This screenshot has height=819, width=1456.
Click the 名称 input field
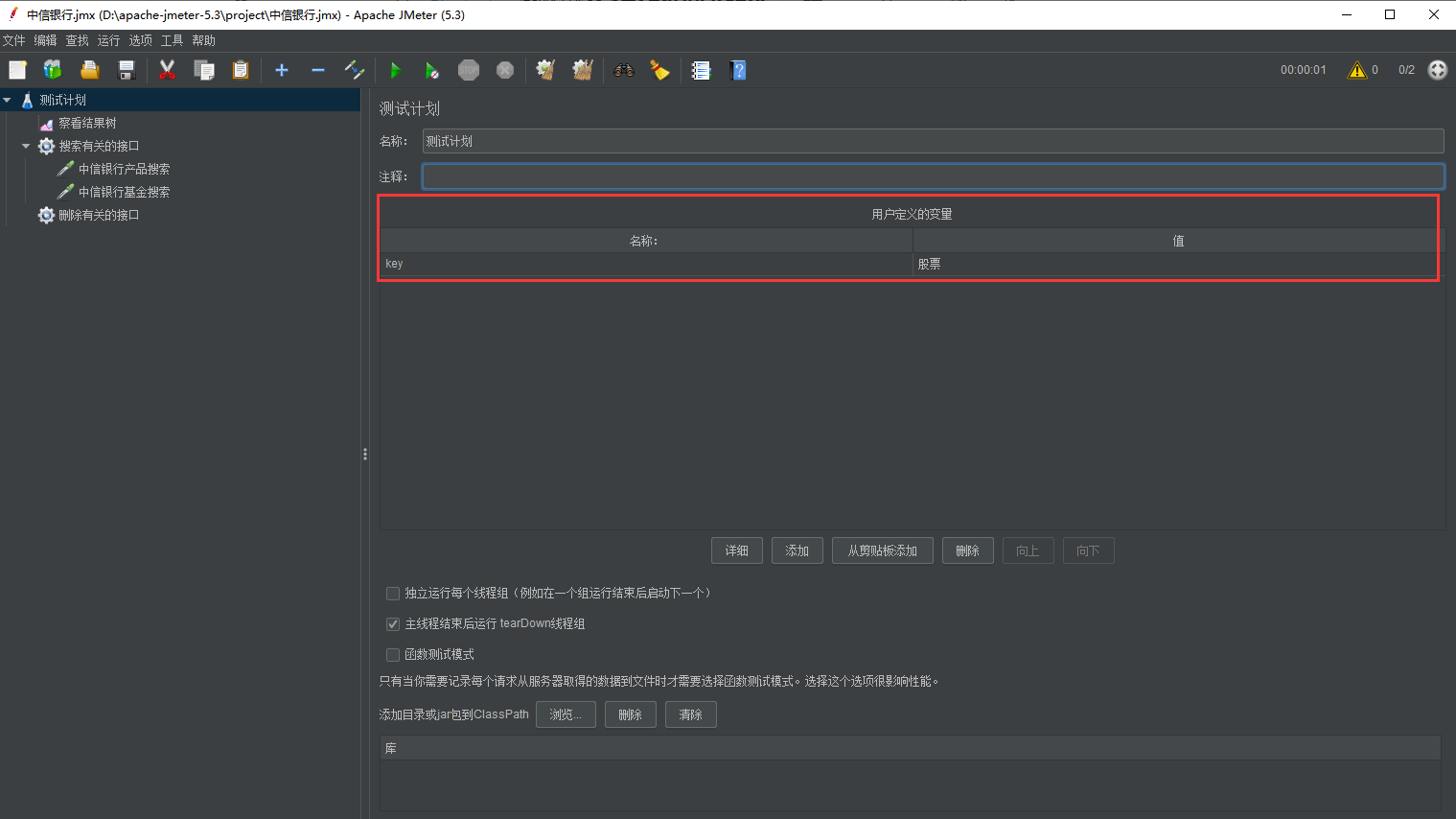(x=933, y=141)
